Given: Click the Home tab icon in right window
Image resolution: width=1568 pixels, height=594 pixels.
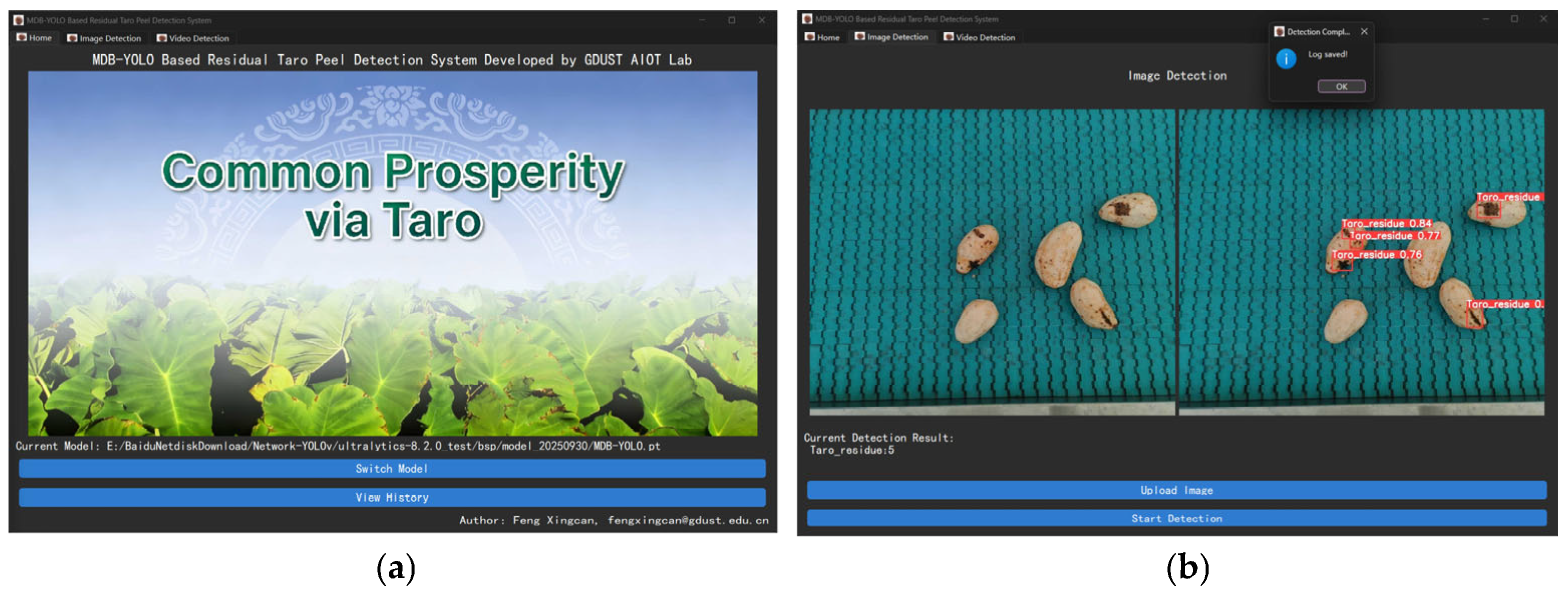Looking at the screenshot, I should click(x=810, y=37).
